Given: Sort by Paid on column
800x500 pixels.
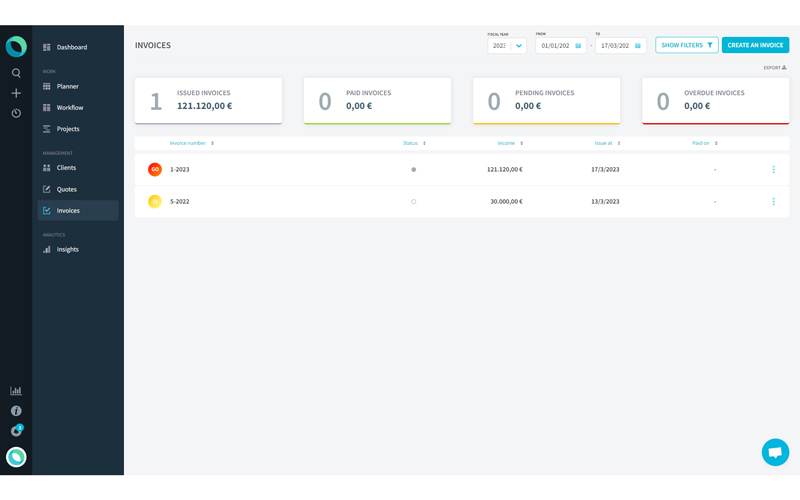Looking at the screenshot, I should pyautogui.click(x=705, y=143).
